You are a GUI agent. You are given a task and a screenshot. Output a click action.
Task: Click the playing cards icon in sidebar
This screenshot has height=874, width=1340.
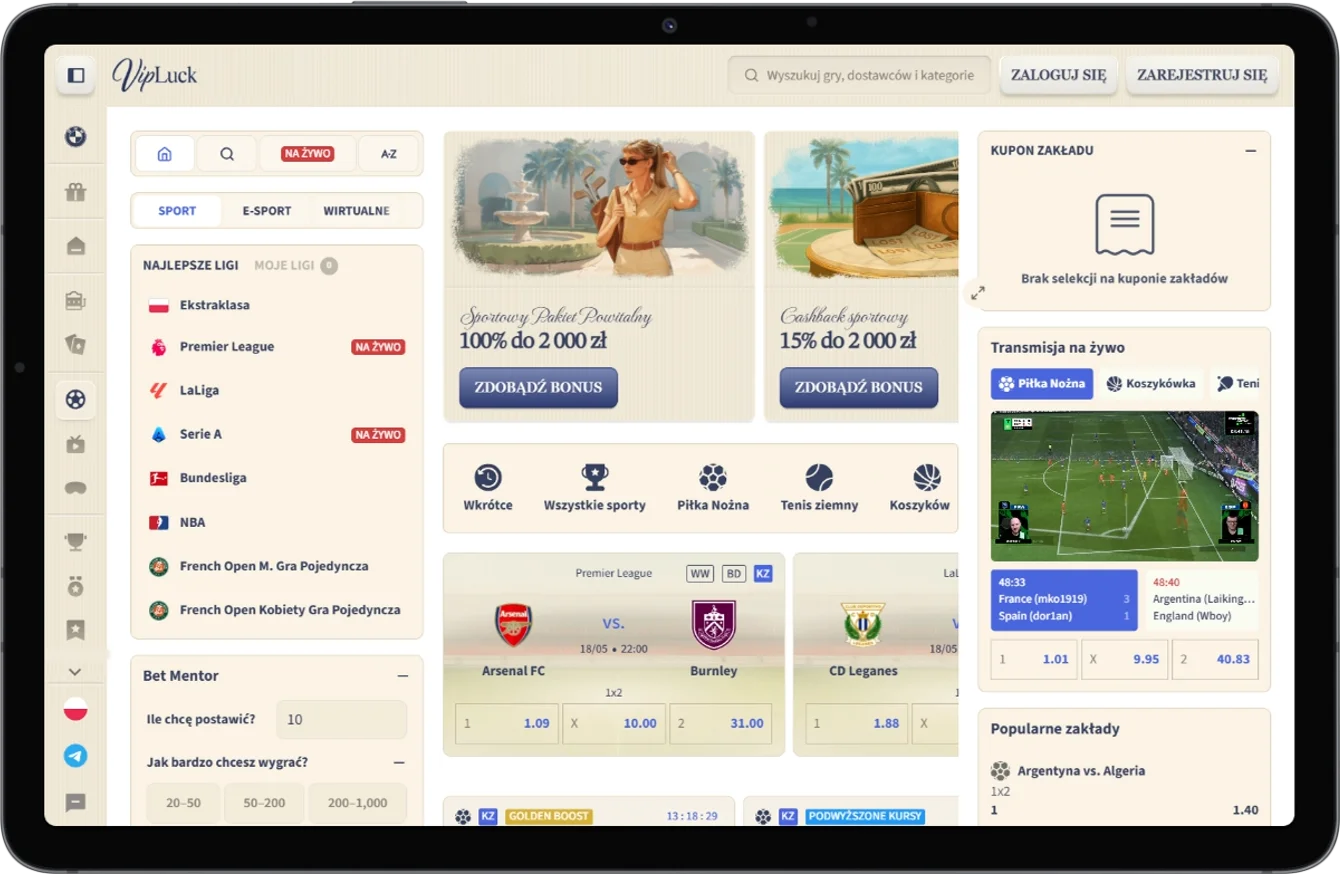point(76,344)
